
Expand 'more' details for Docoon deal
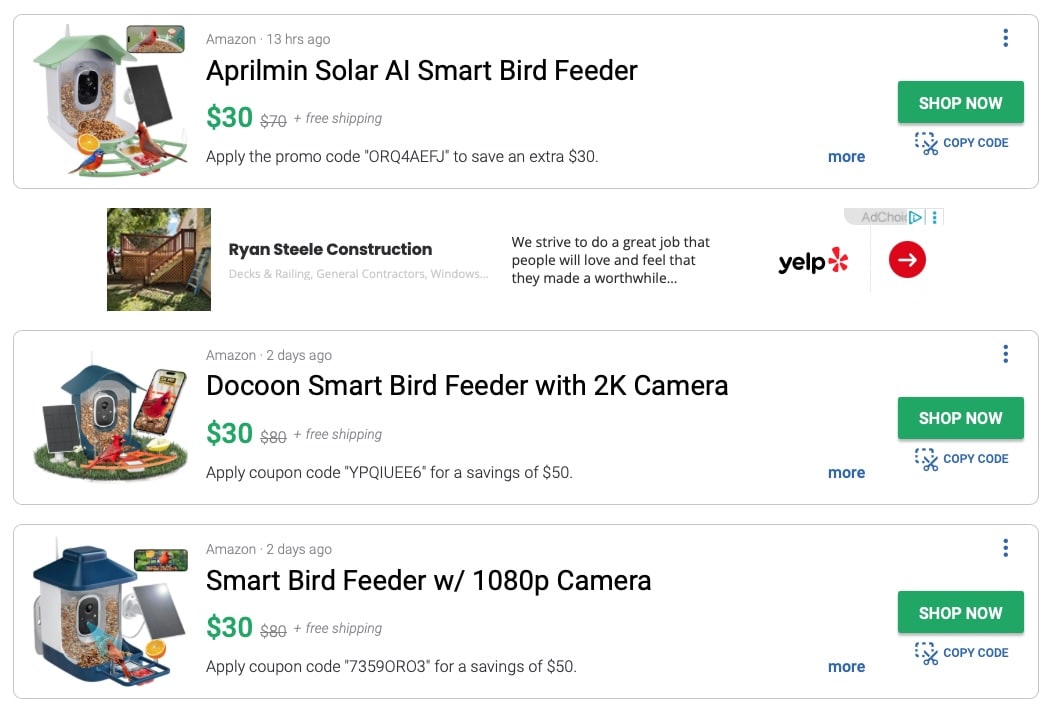coord(846,473)
